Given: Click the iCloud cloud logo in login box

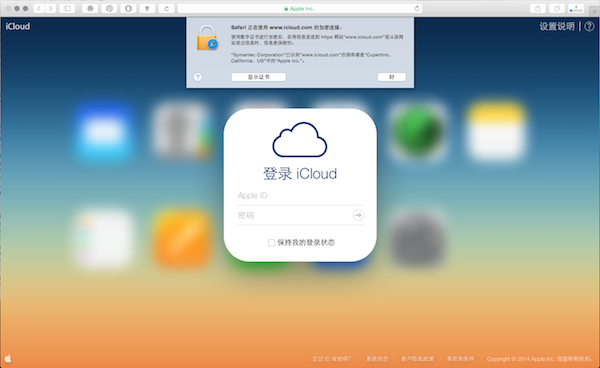Looking at the screenshot, I should coord(300,140).
